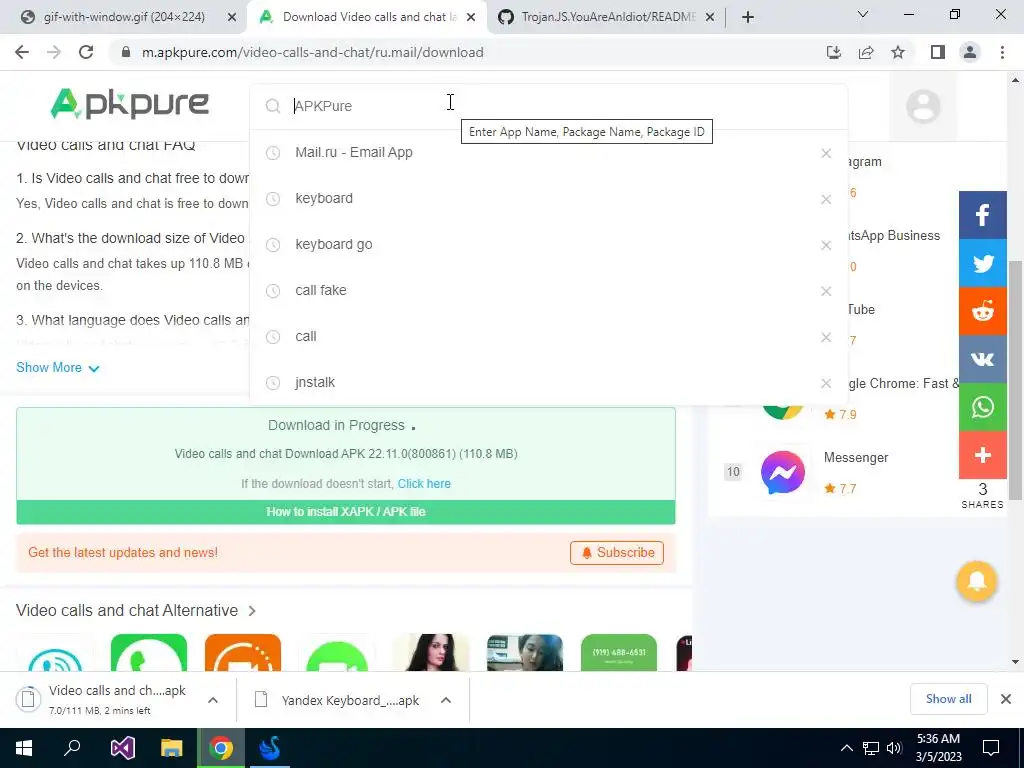This screenshot has width=1024, height=768.
Task: Open Messenger app listing title
Action: 856,458
